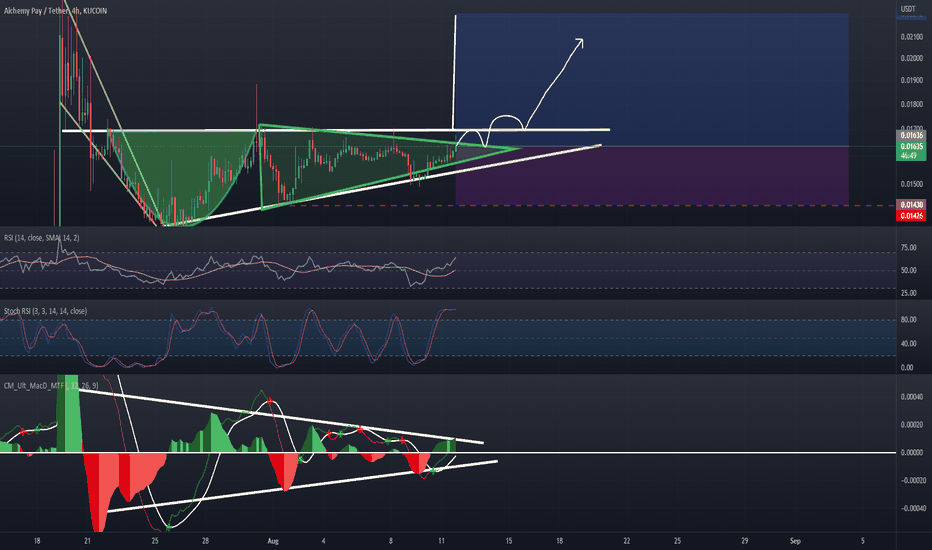
Task: Click the 80.00 Stoch RSI scale value
Action: [x=908, y=320]
